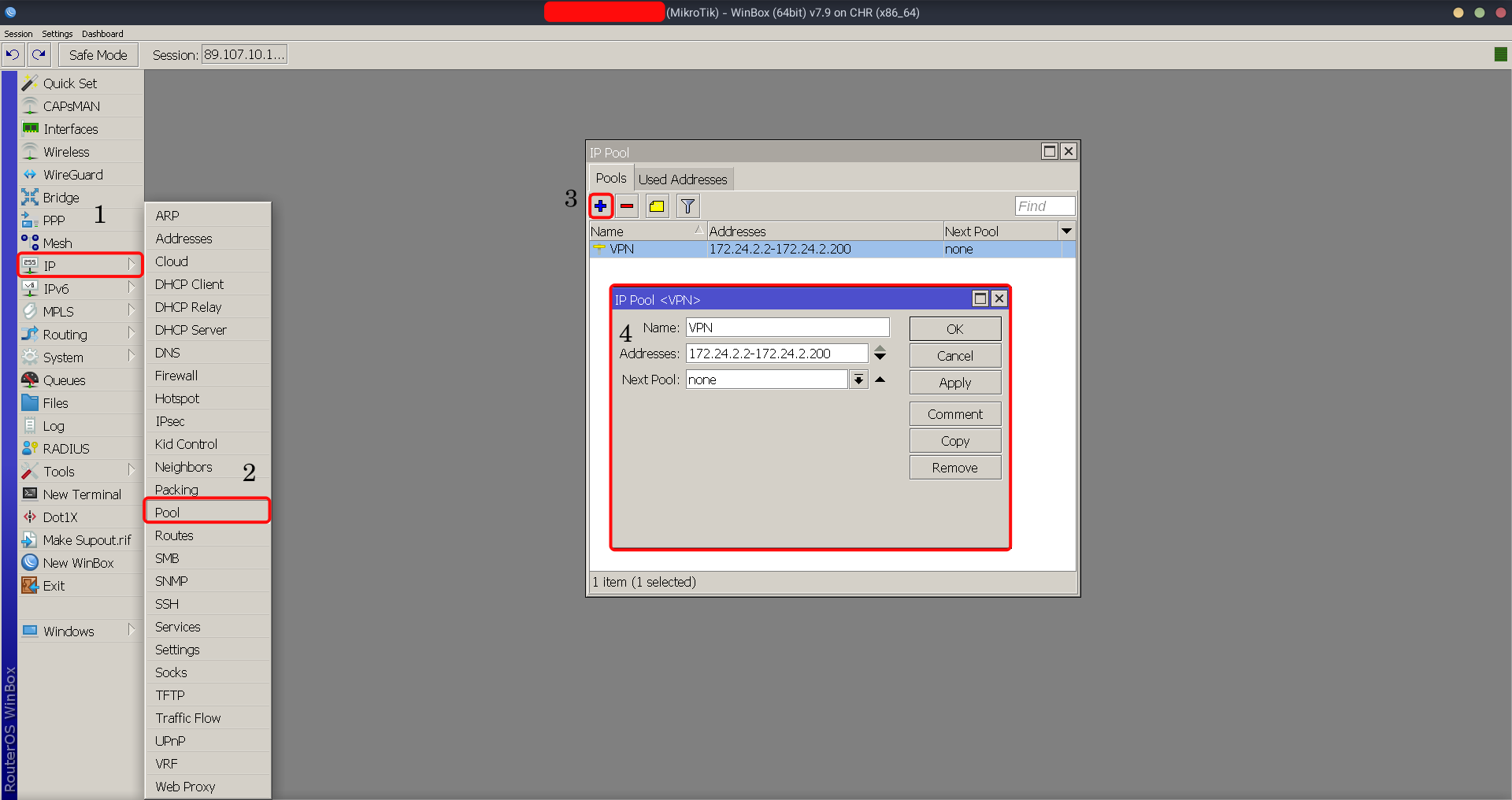Expand the Routing sidebar menu

point(80,335)
